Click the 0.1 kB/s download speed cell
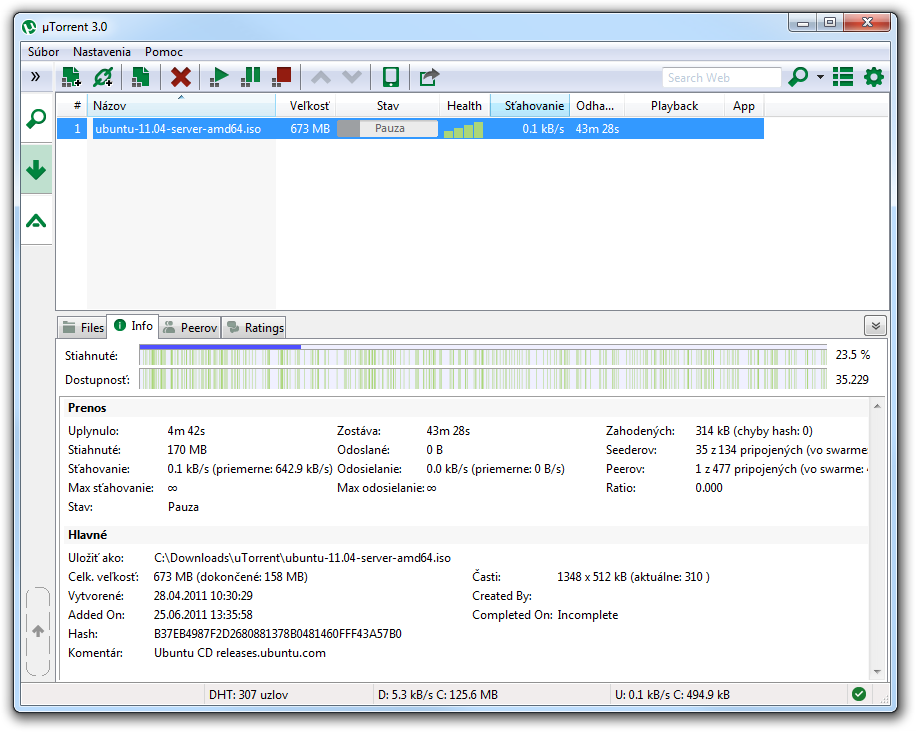Image resolution: width=916 pixels, height=732 pixels. coord(543,129)
